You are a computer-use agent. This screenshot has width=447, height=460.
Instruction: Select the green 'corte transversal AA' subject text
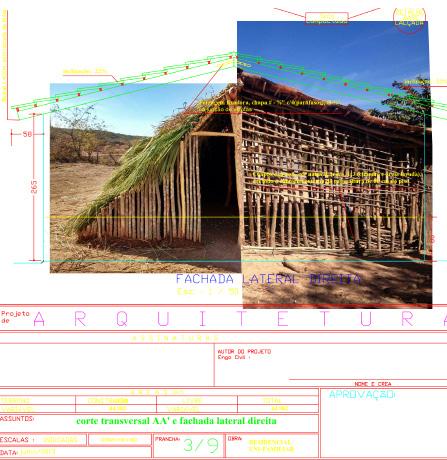176,421
